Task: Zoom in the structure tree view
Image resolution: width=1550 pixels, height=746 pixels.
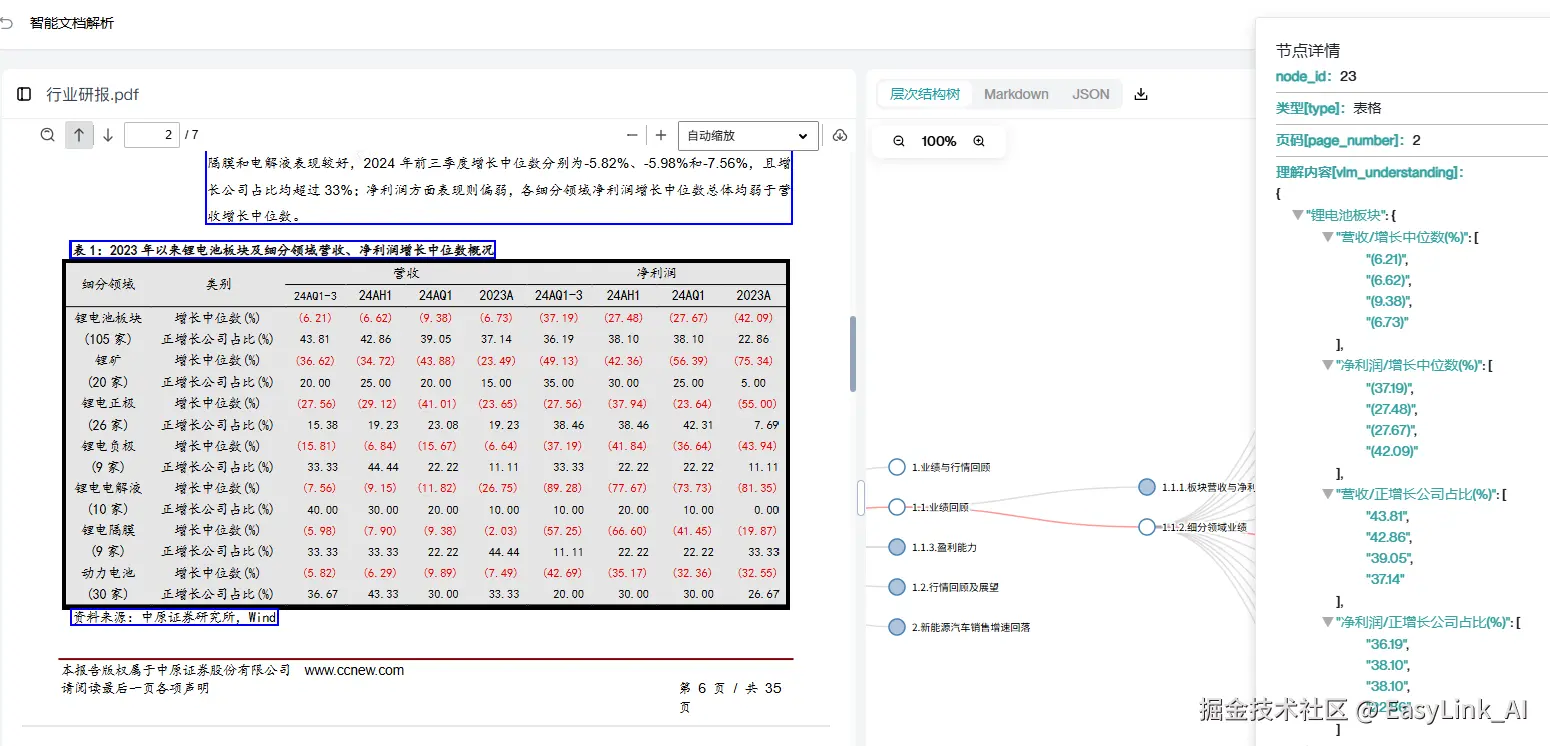Action: [979, 141]
